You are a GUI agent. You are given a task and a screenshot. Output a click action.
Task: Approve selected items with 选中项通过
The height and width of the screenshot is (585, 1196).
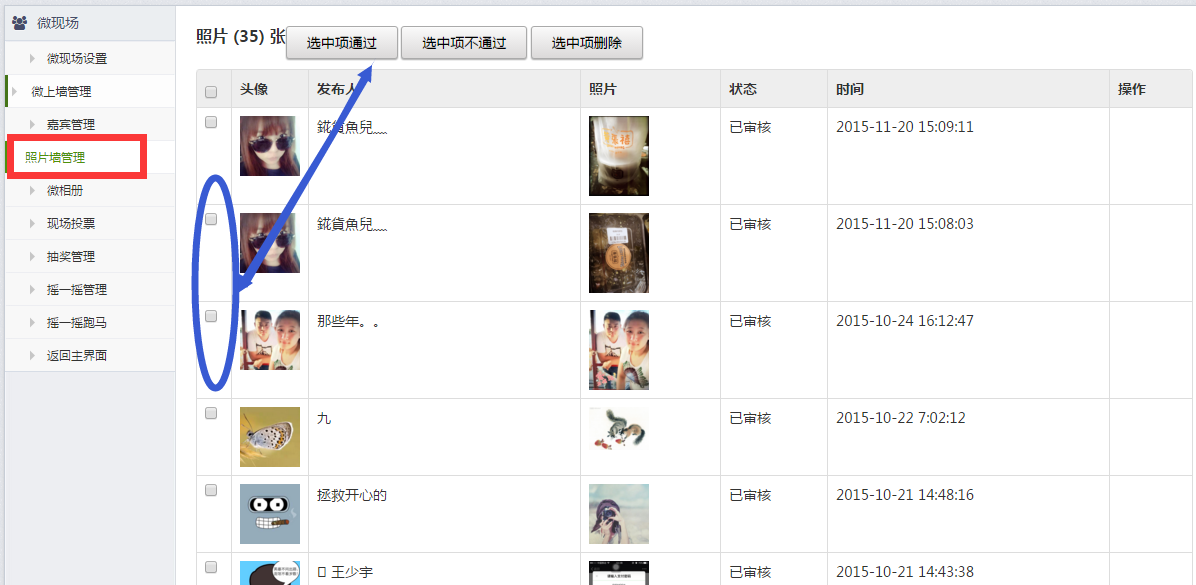coord(342,43)
